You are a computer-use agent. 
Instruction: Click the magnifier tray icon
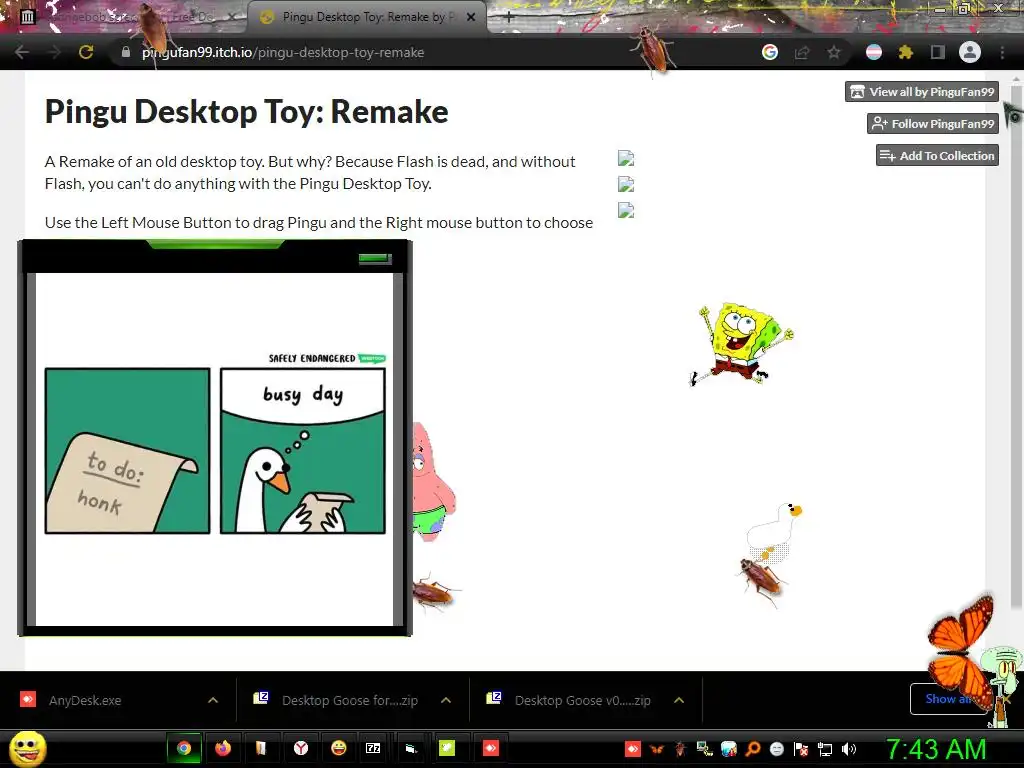click(752, 749)
